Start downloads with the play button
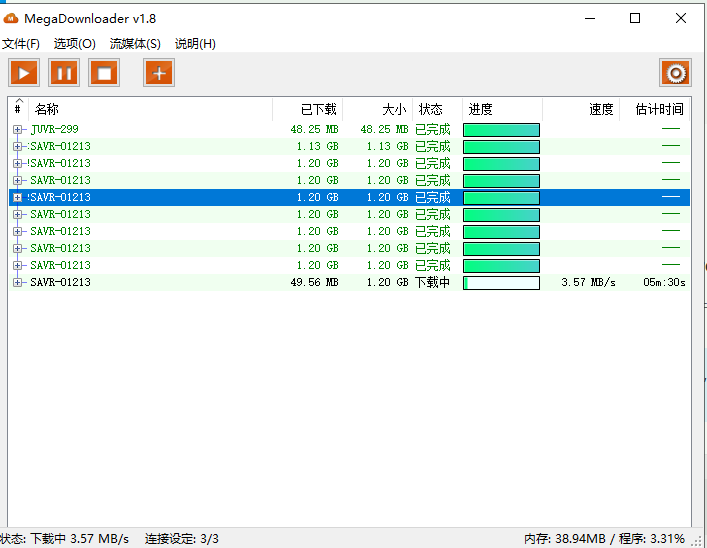707x548 pixels. [x=24, y=73]
